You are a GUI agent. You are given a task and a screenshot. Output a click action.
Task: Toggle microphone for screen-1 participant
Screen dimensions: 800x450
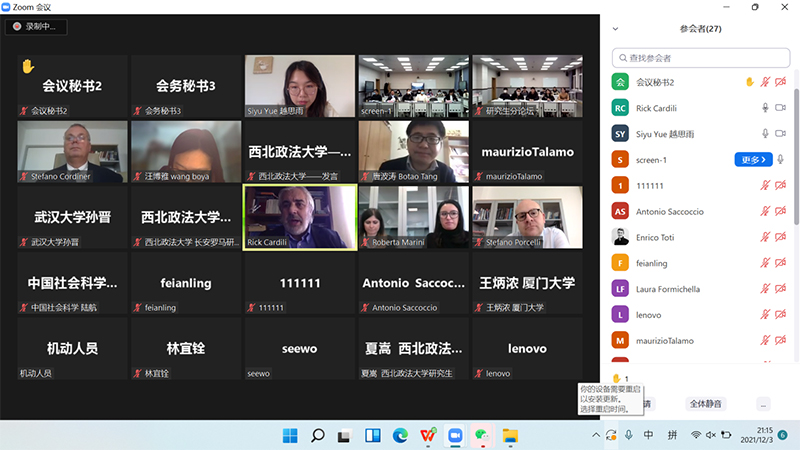click(781, 159)
